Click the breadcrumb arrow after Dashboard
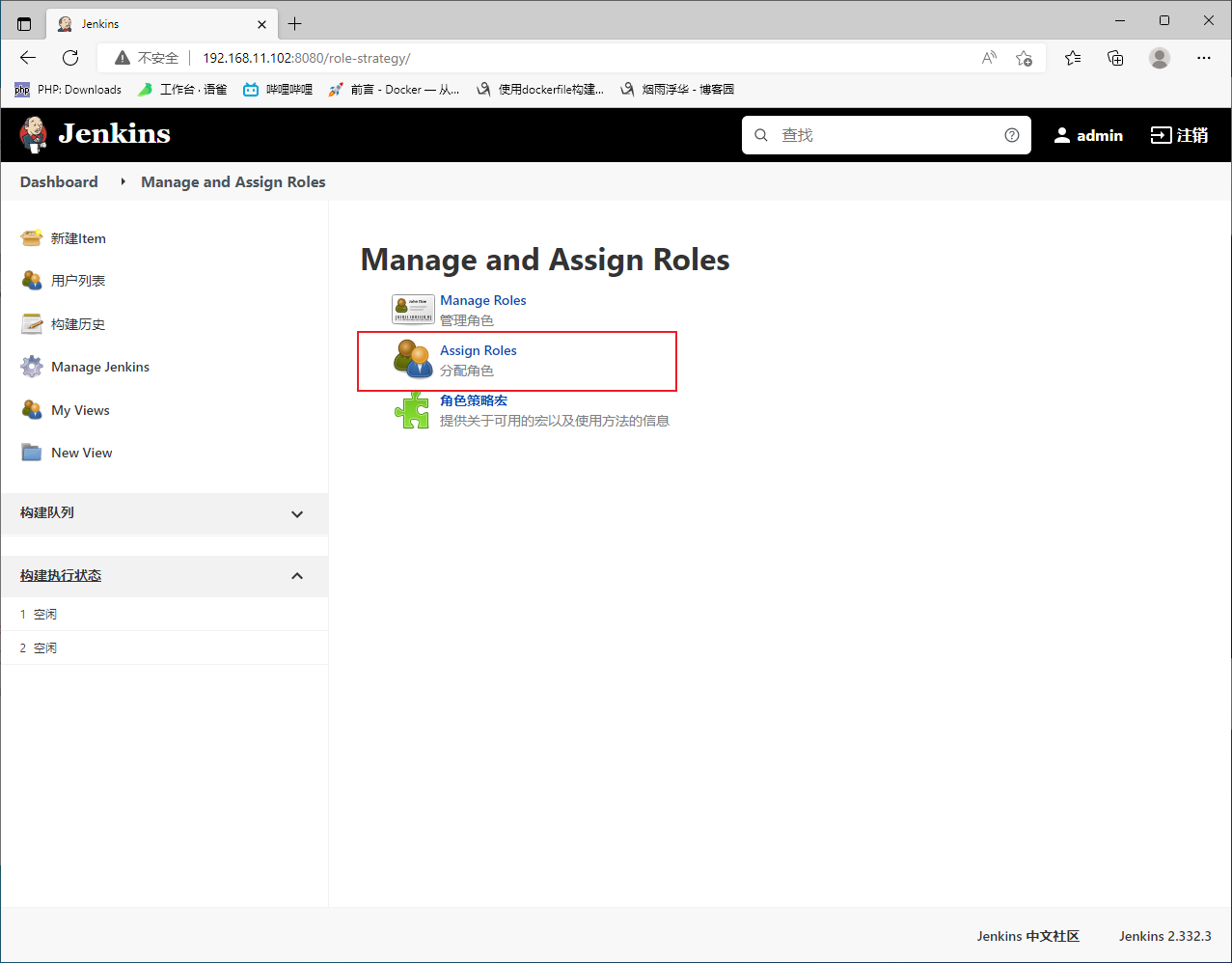This screenshot has width=1232, height=963. 123,181
